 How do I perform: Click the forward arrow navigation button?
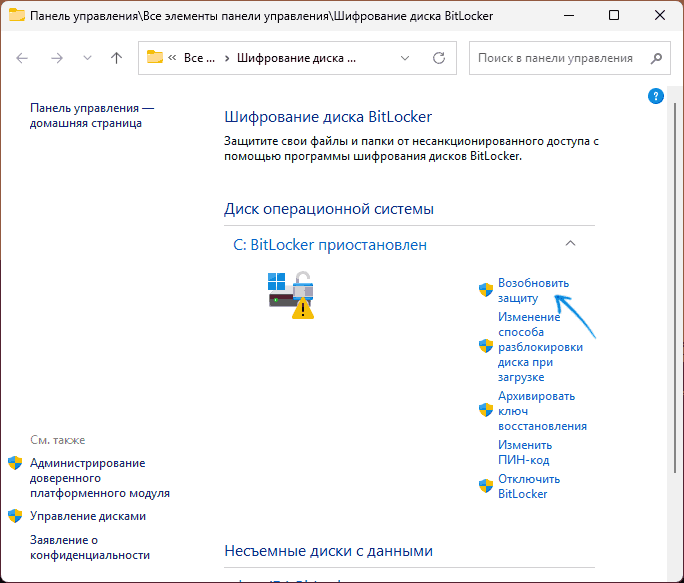57,58
